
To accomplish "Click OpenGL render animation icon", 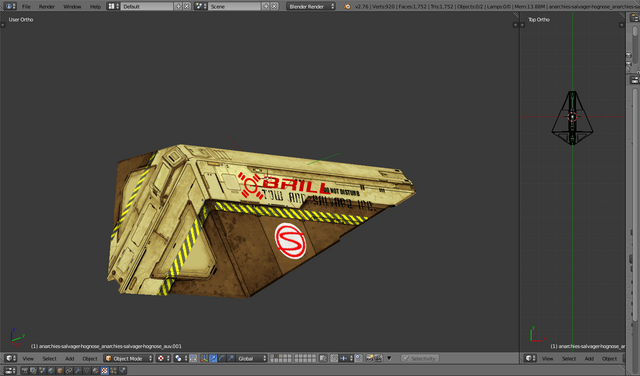I will pos(378,358).
